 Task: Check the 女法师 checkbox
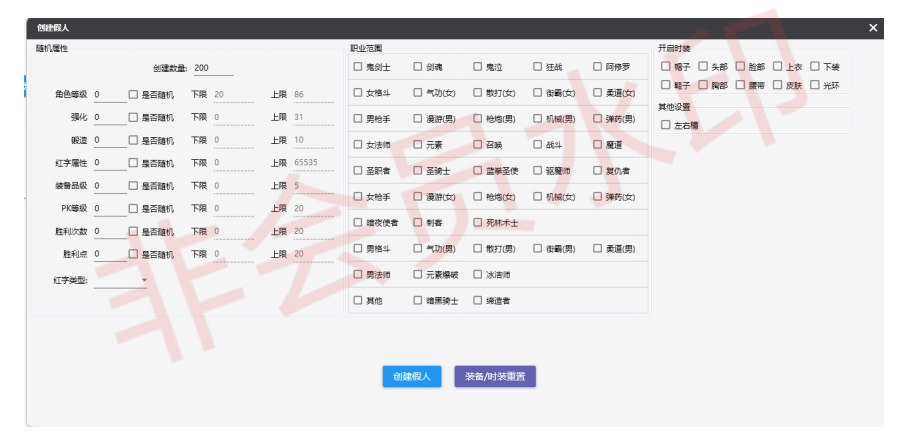pyautogui.click(x=358, y=144)
